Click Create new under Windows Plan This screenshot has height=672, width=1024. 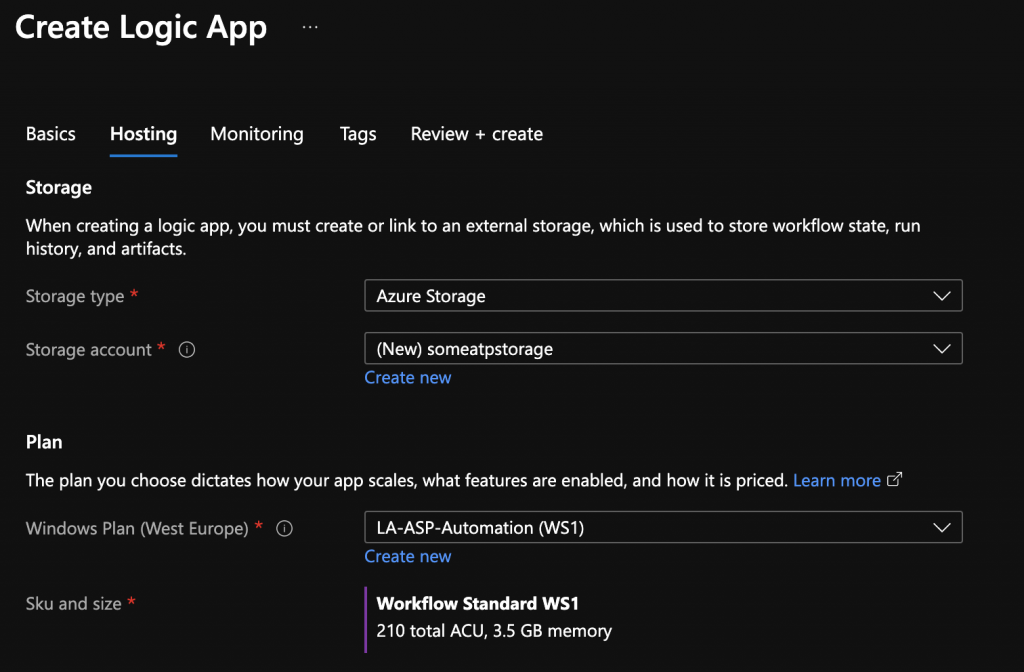[x=407, y=556]
